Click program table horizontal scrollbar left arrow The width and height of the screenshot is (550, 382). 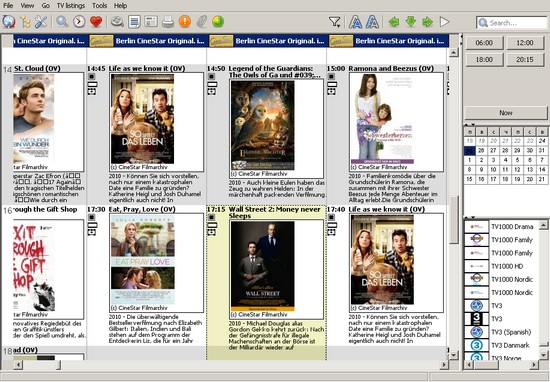click(18, 365)
